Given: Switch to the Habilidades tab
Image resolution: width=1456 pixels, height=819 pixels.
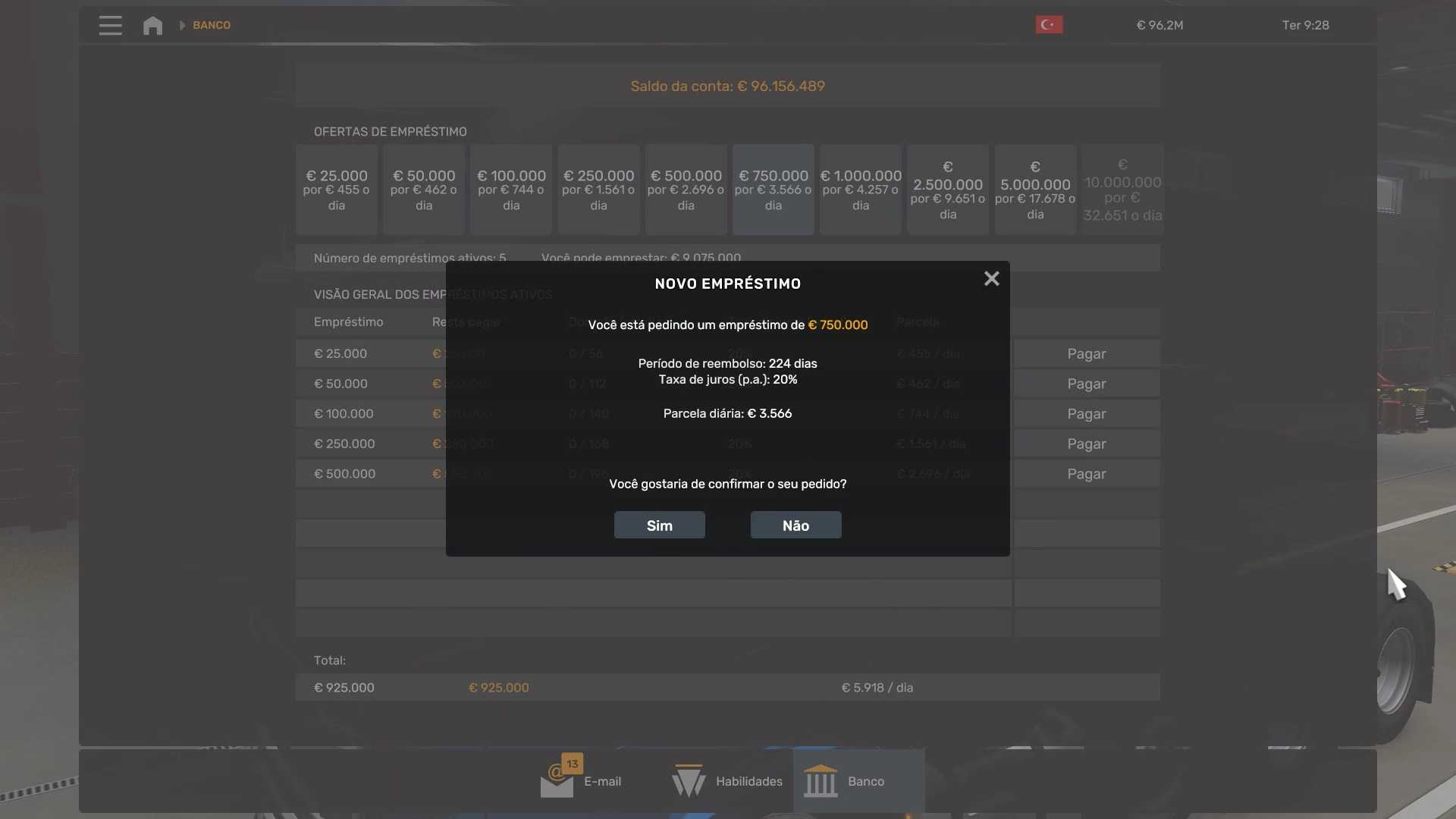Looking at the screenshot, I should point(748,781).
